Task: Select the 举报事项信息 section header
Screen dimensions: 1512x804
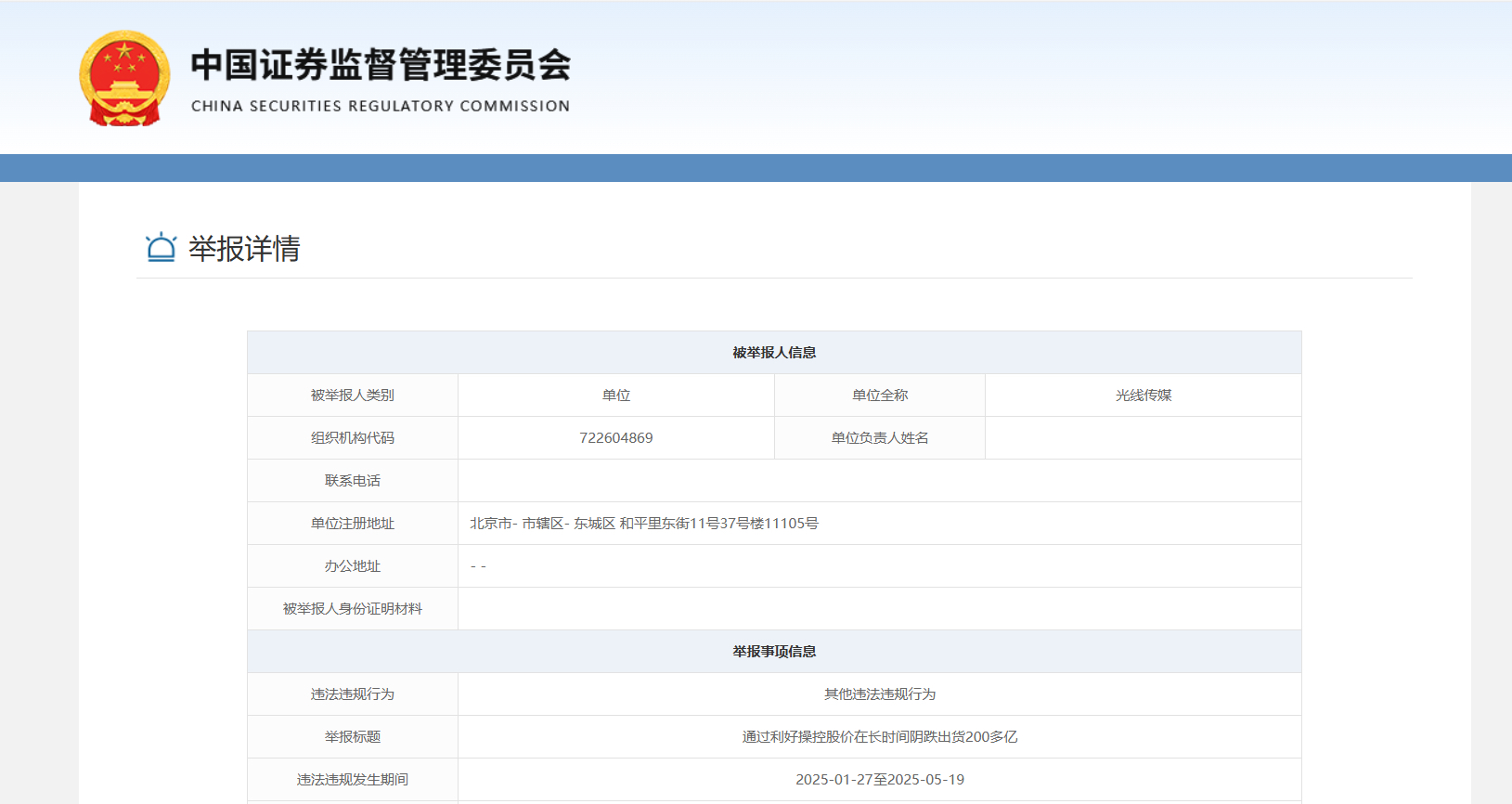Action: (774, 652)
